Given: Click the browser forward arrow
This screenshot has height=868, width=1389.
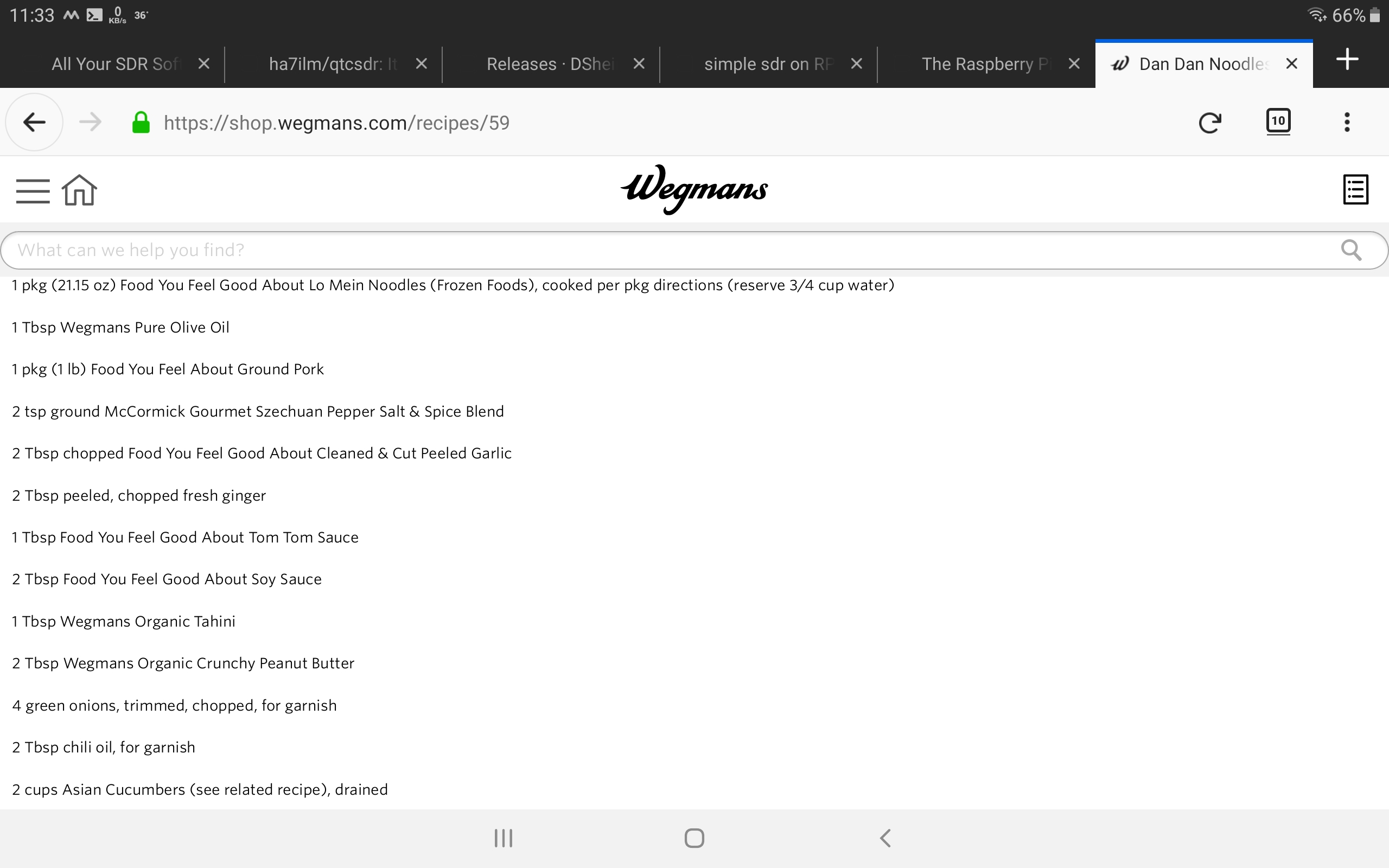Looking at the screenshot, I should [x=90, y=122].
